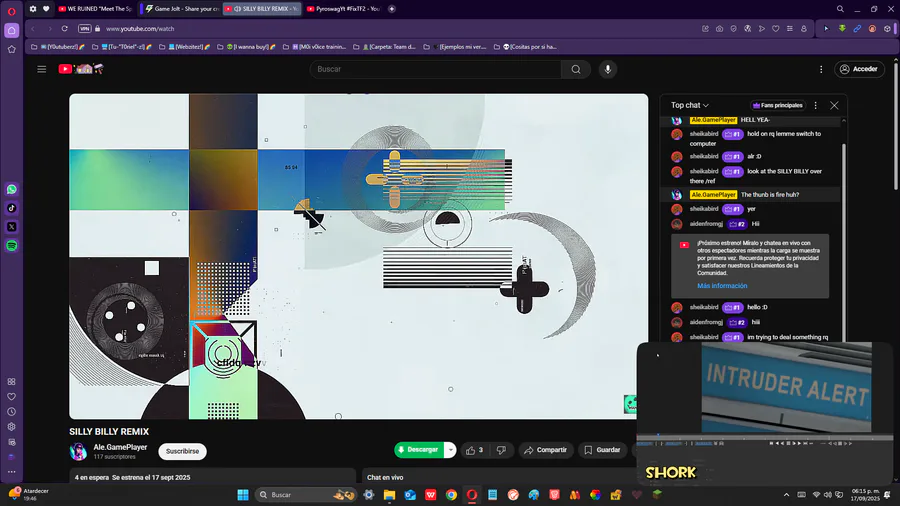
Task: Open Chrome from the taskbar
Action: click(x=451, y=495)
